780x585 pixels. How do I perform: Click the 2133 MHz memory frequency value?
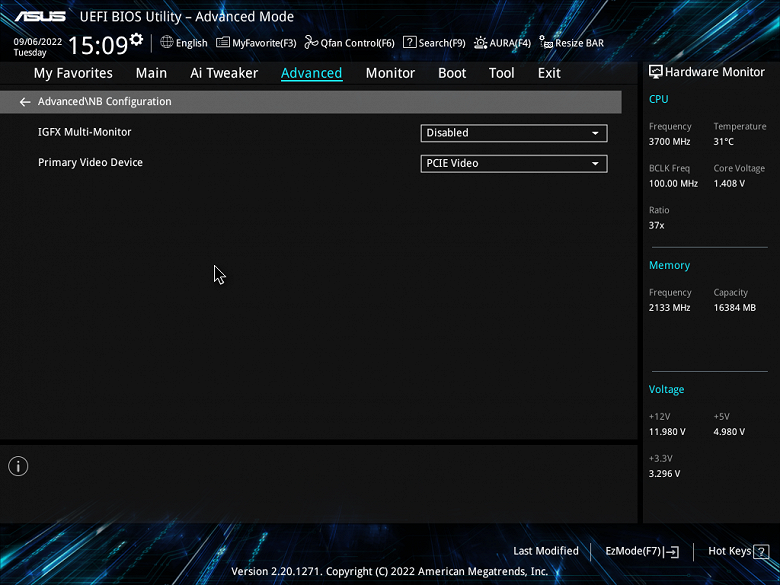point(669,308)
